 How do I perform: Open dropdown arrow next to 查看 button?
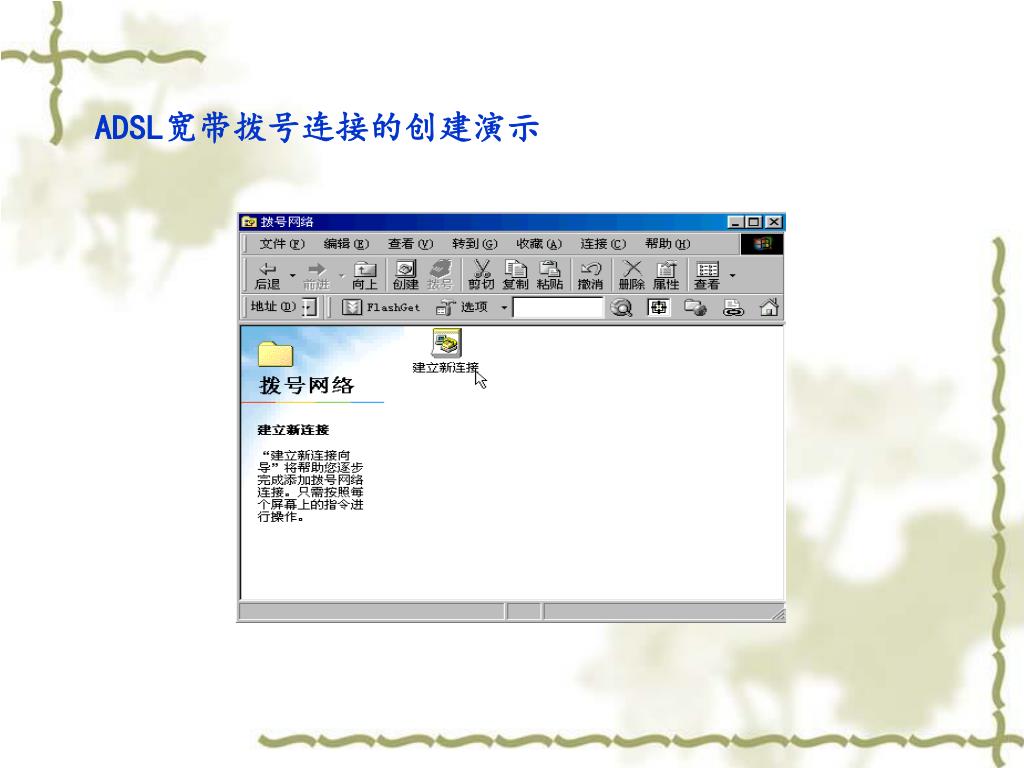point(732,276)
